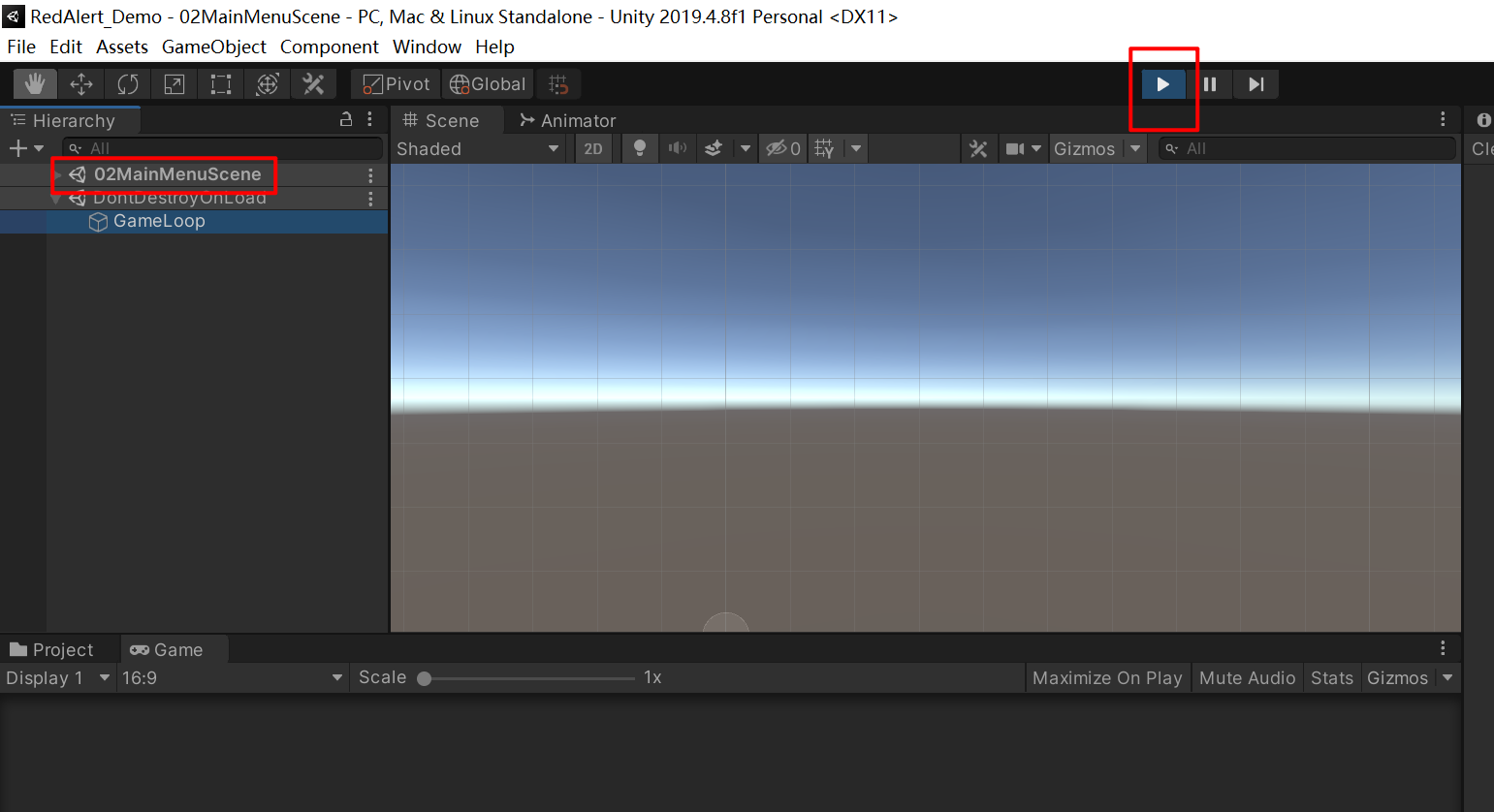Toggle scene lighting bulb icon
The height and width of the screenshot is (812, 1494).
pos(640,149)
